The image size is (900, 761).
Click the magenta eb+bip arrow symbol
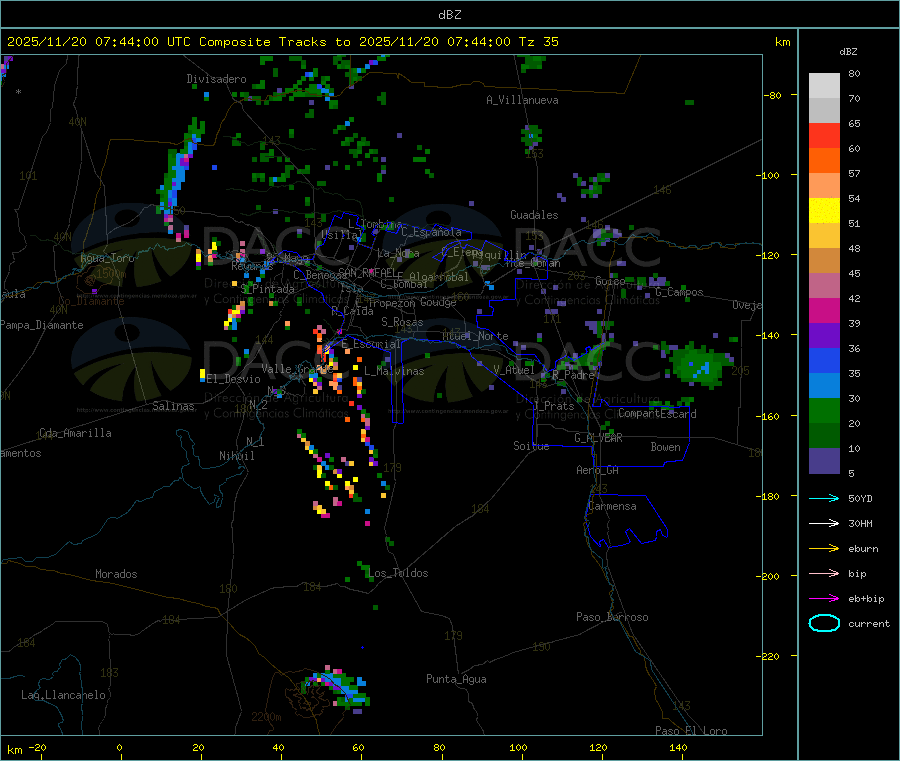[x=824, y=598]
